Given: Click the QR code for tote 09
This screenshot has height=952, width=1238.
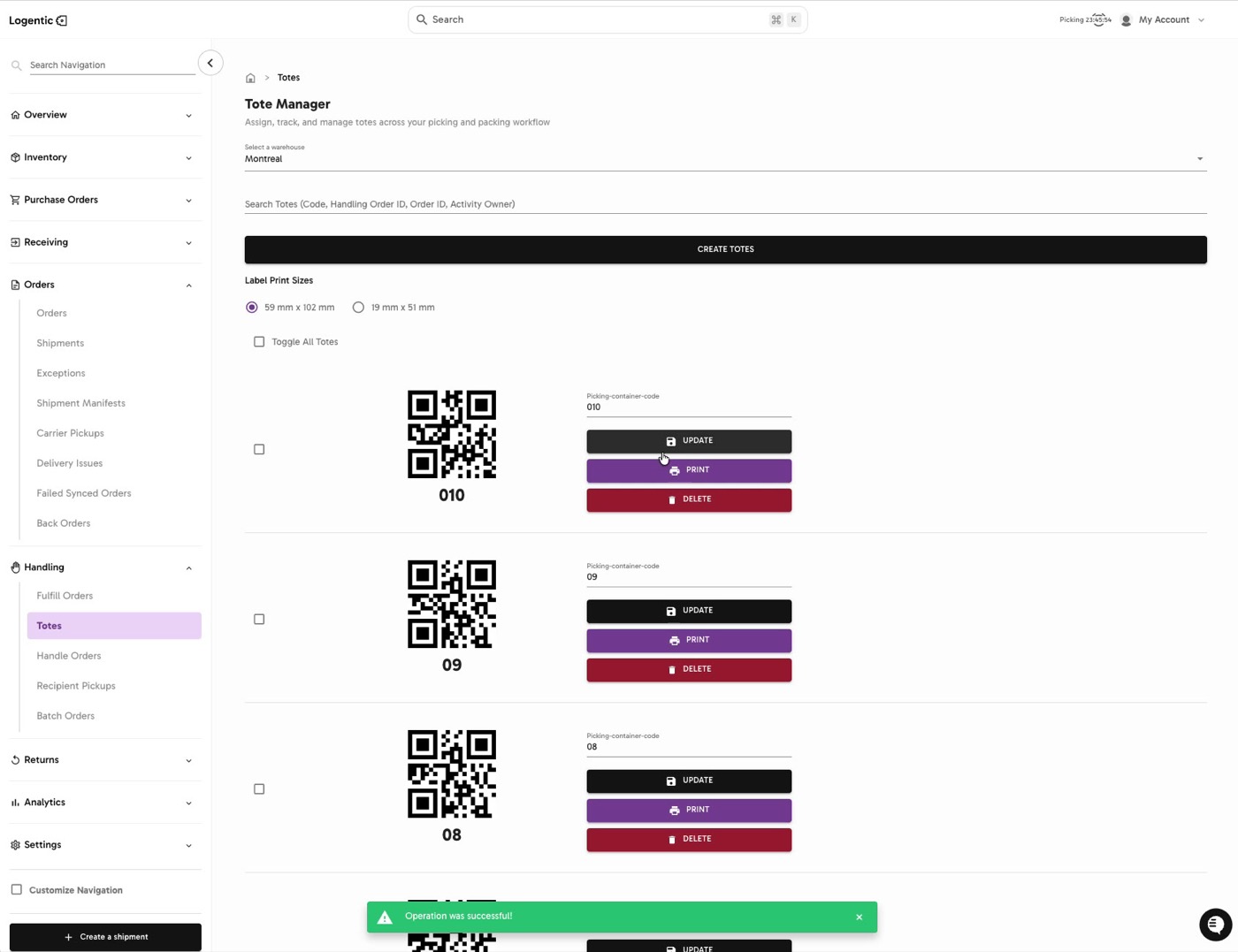Looking at the screenshot, I should point(452,604).
